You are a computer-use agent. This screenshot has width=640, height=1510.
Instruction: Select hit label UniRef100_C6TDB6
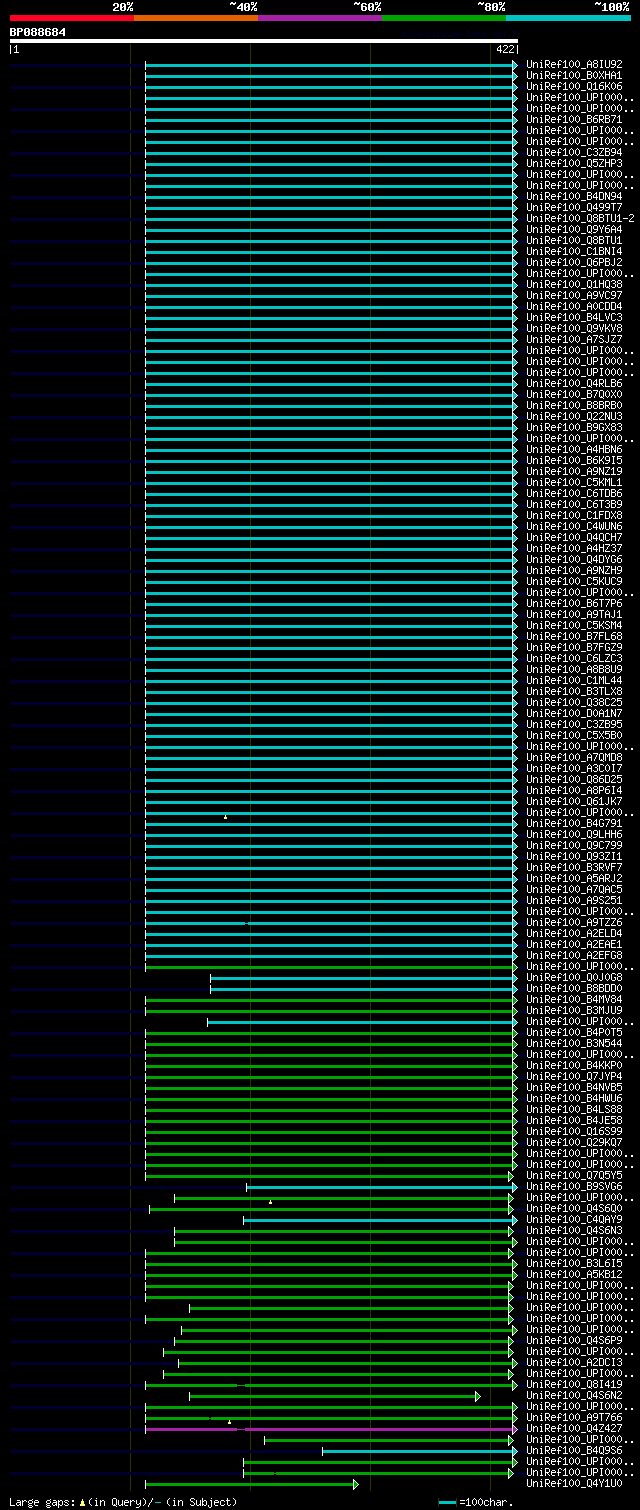click(x=574, y=494)
